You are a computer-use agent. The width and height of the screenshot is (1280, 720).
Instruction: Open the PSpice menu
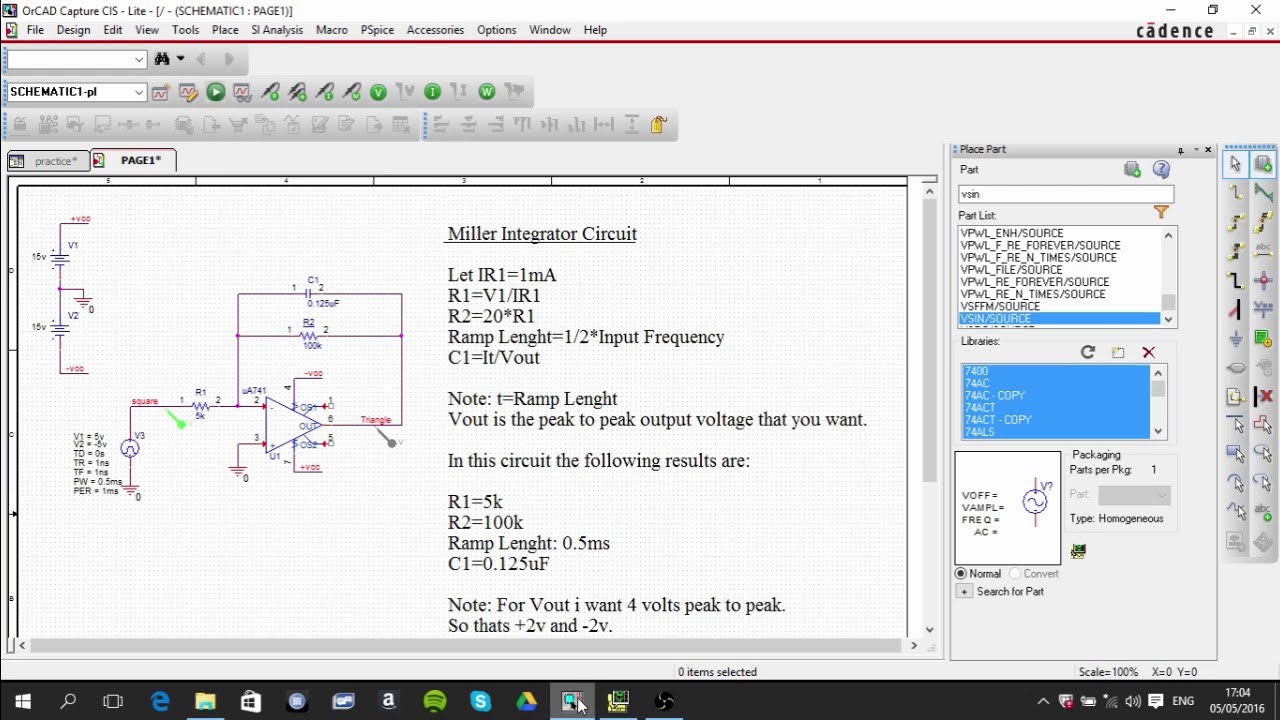[x=377, y=30]
